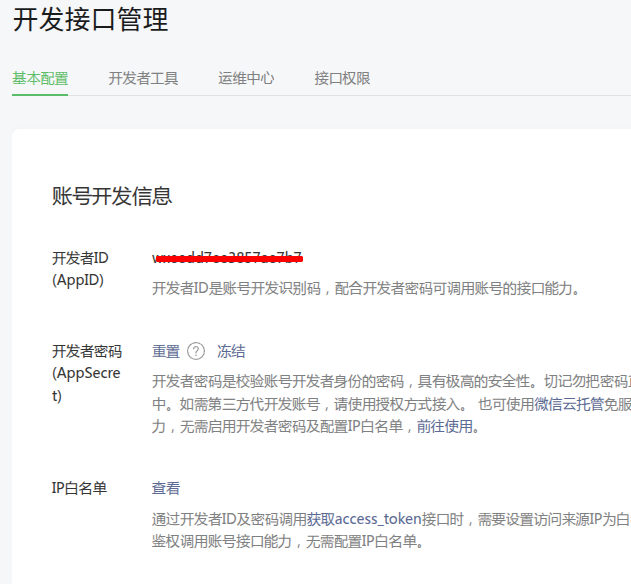Click the 开发者ID (AppID) label
Viewport: 631px width, 584px height.
(80, 269)
